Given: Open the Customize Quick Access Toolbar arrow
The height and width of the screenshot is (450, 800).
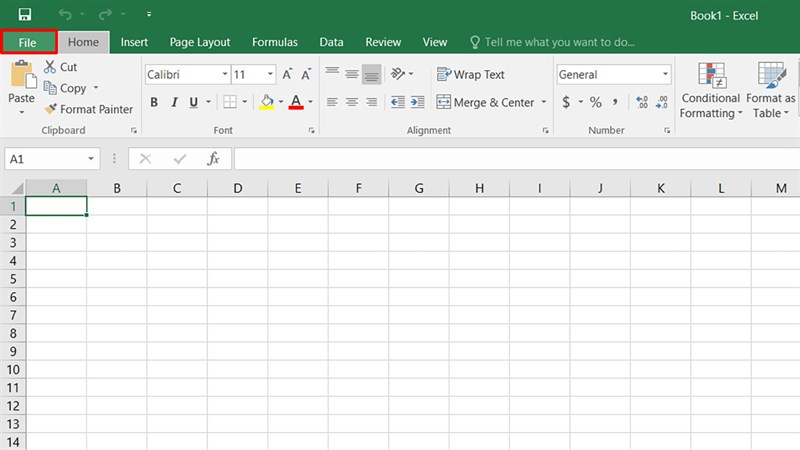Looking at the screenshot, I should pyautogui.click(x=149, y=14).
